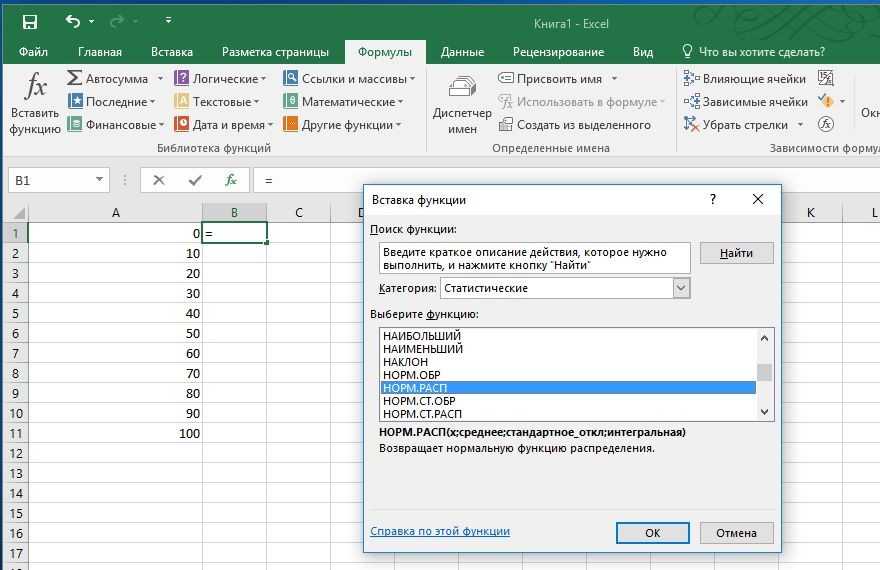This screenshot has height=570, width=880.
Task: Select cell A11 containing 100
Action: tap(116, 433)
